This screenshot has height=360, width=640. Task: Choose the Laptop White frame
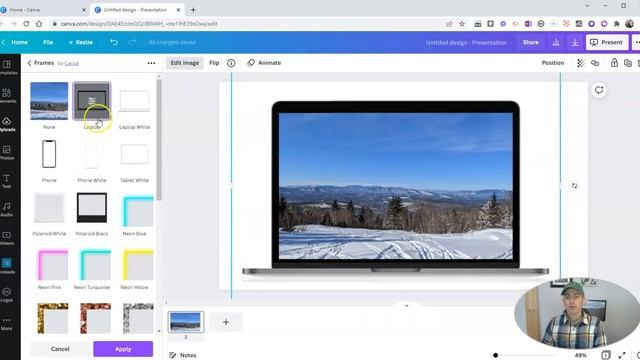coord(134,101)
